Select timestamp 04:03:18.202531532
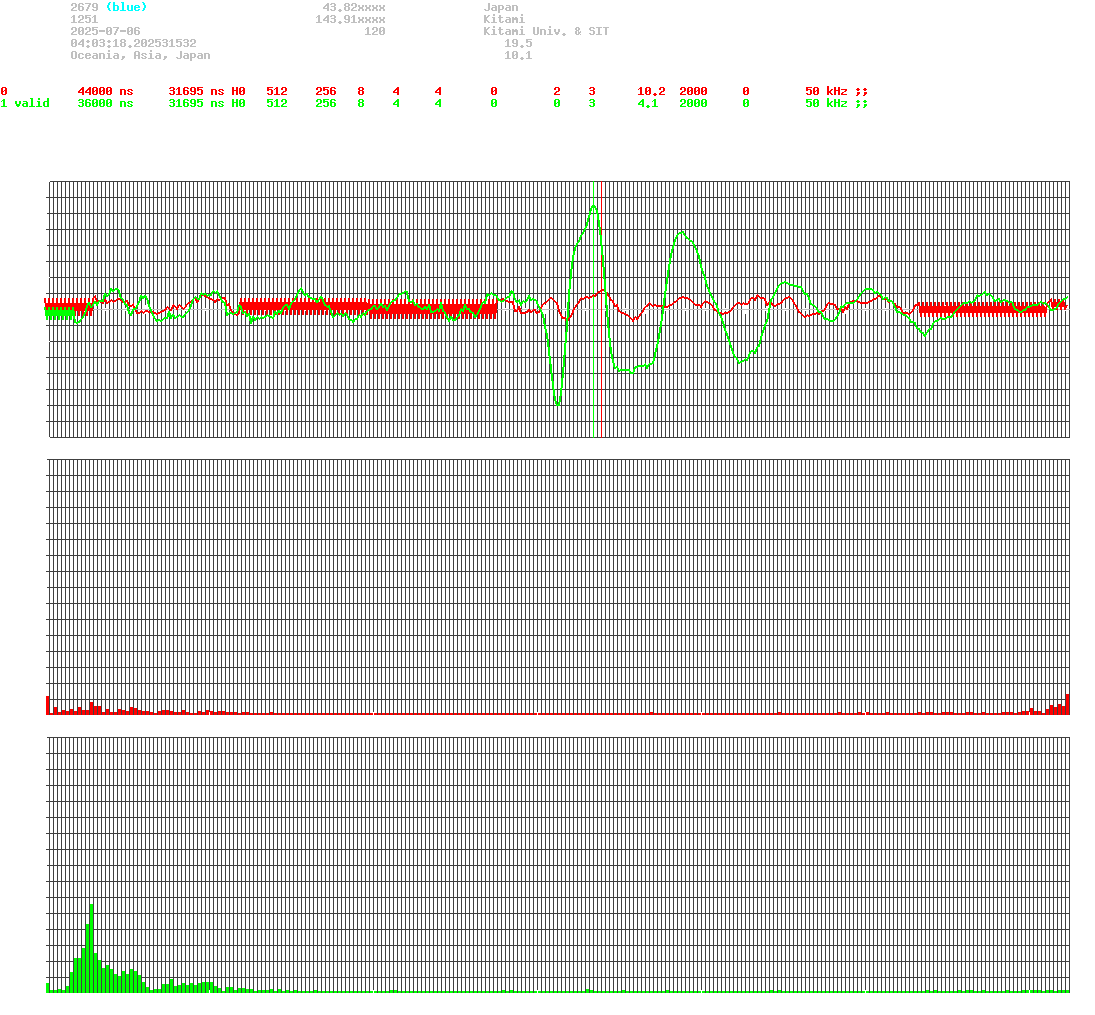This screenshot has width=1095, height=1015. click(133, 43)
